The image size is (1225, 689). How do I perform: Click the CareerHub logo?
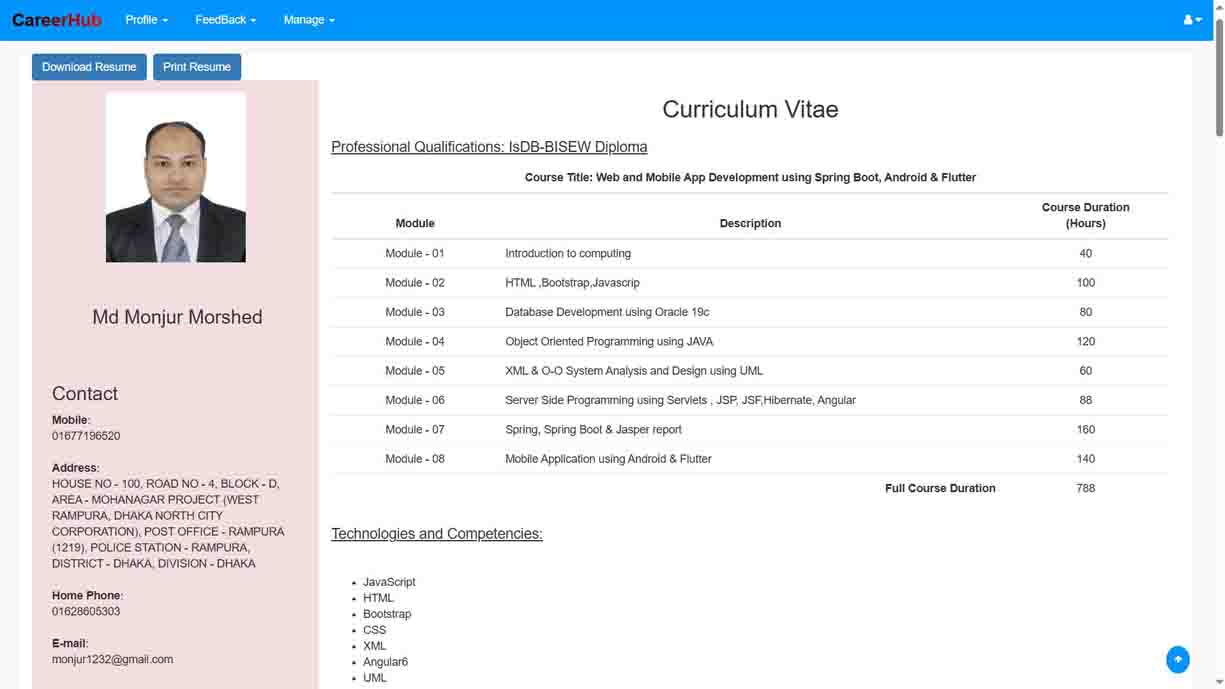[x=56, y=19]
